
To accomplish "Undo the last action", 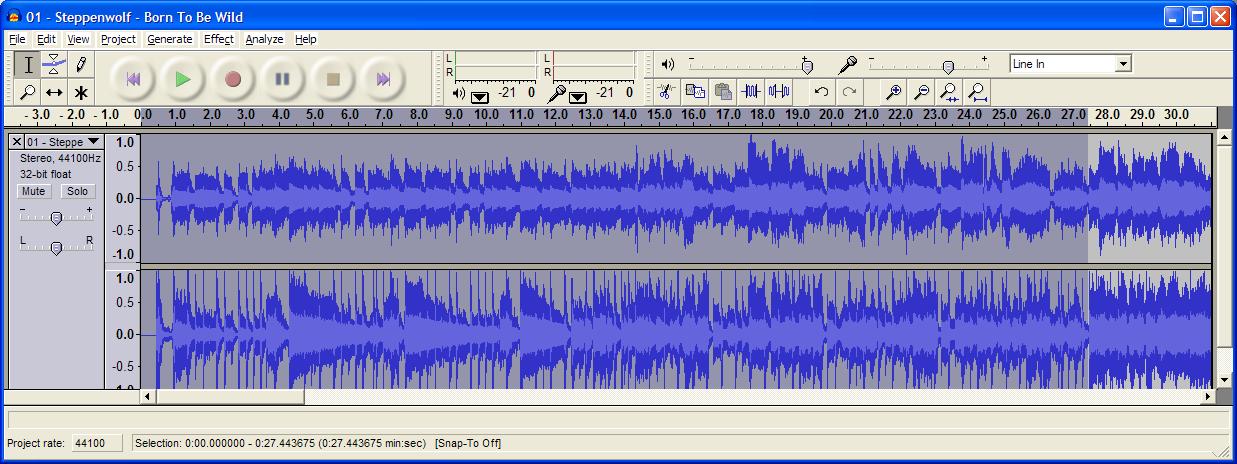I will click(x=821, y=92).
